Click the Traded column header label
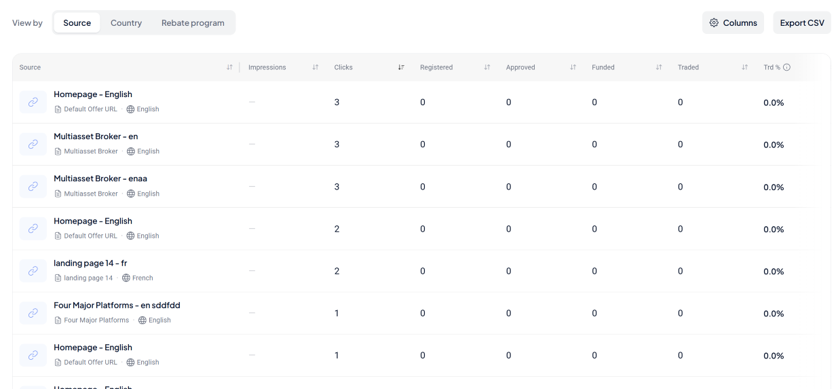This screenshot has height=389, width=838. click(x=688, y=67)
